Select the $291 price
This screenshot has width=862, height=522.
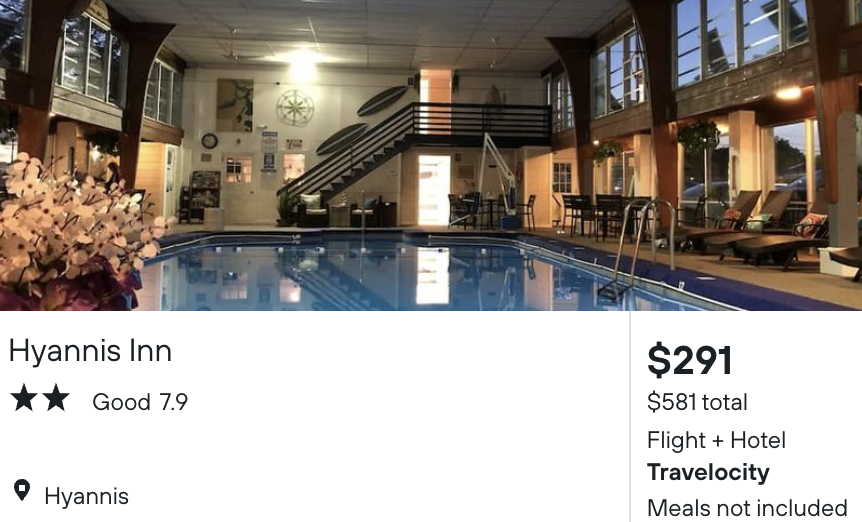point(690,361)
